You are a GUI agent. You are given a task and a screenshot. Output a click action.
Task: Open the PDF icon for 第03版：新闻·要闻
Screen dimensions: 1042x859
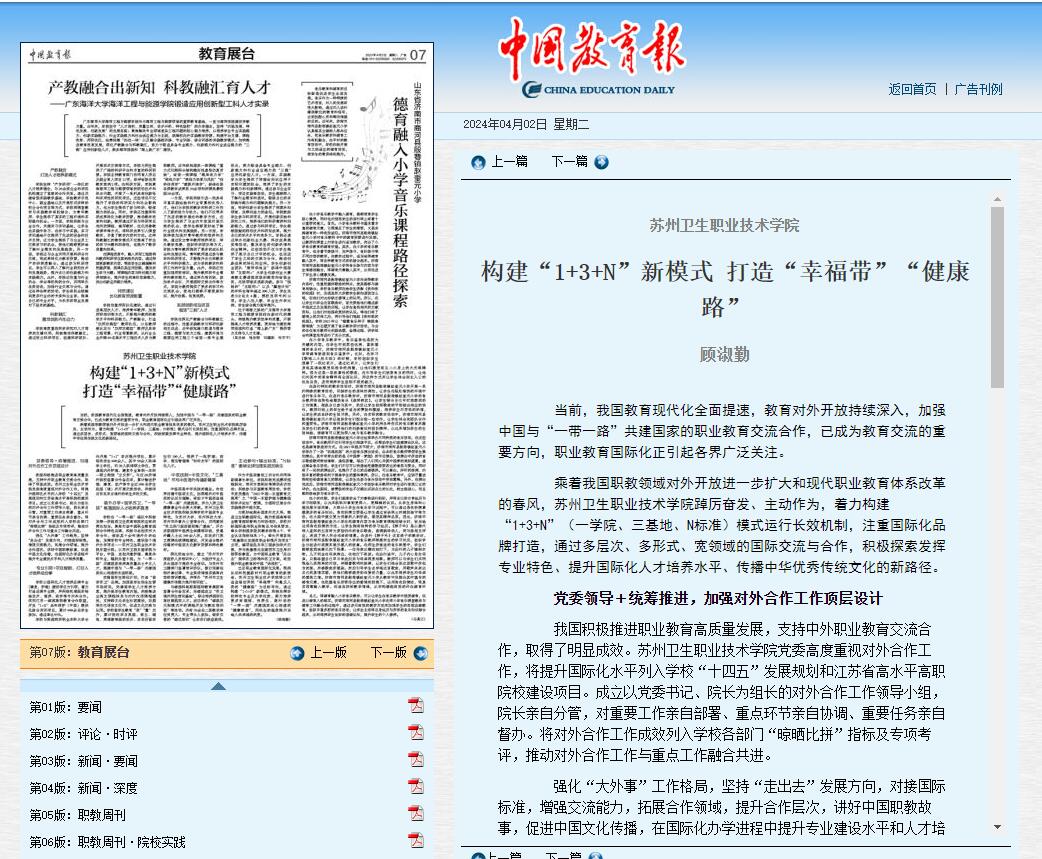416,759
